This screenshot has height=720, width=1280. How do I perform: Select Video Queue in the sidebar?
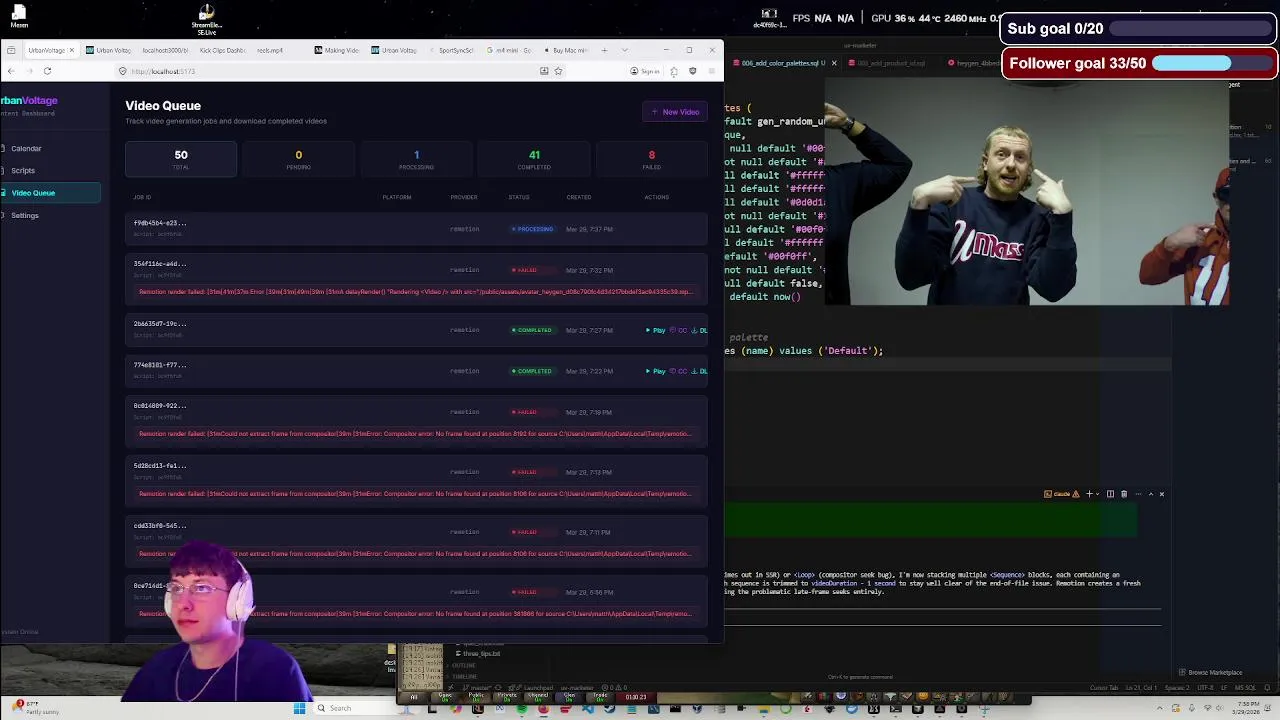(50, 193)
